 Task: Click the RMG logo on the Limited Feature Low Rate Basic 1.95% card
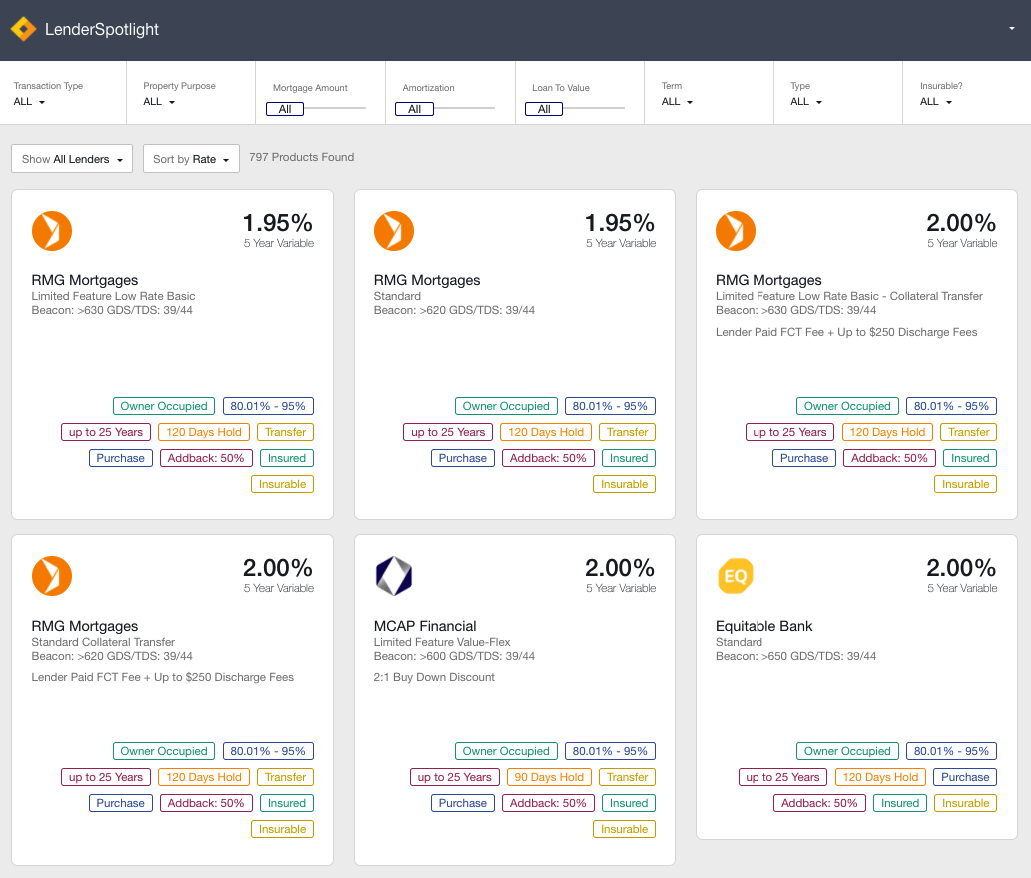click(x=51, y=231)
